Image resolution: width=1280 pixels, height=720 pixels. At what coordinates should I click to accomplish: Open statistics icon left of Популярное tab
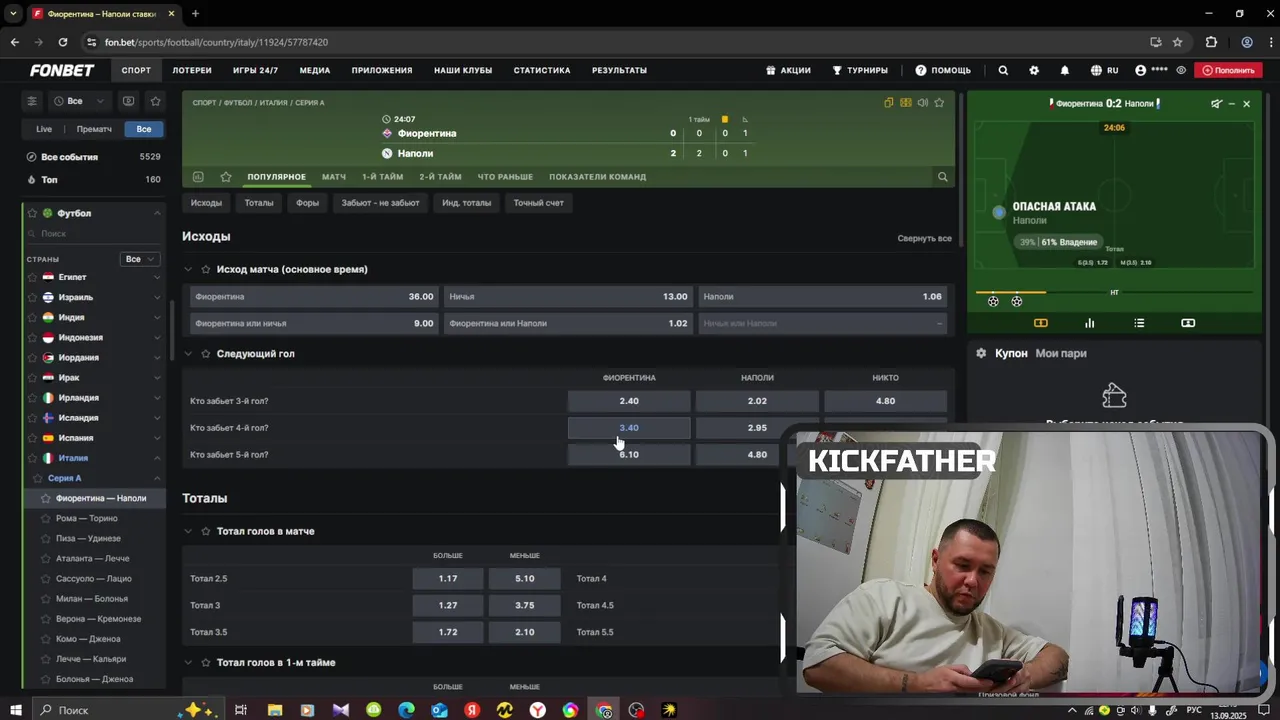(198, 177)
